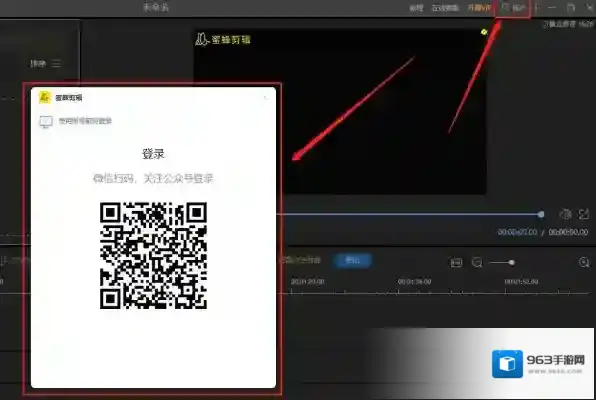Click the blue 导出 export button

[352, 260]
